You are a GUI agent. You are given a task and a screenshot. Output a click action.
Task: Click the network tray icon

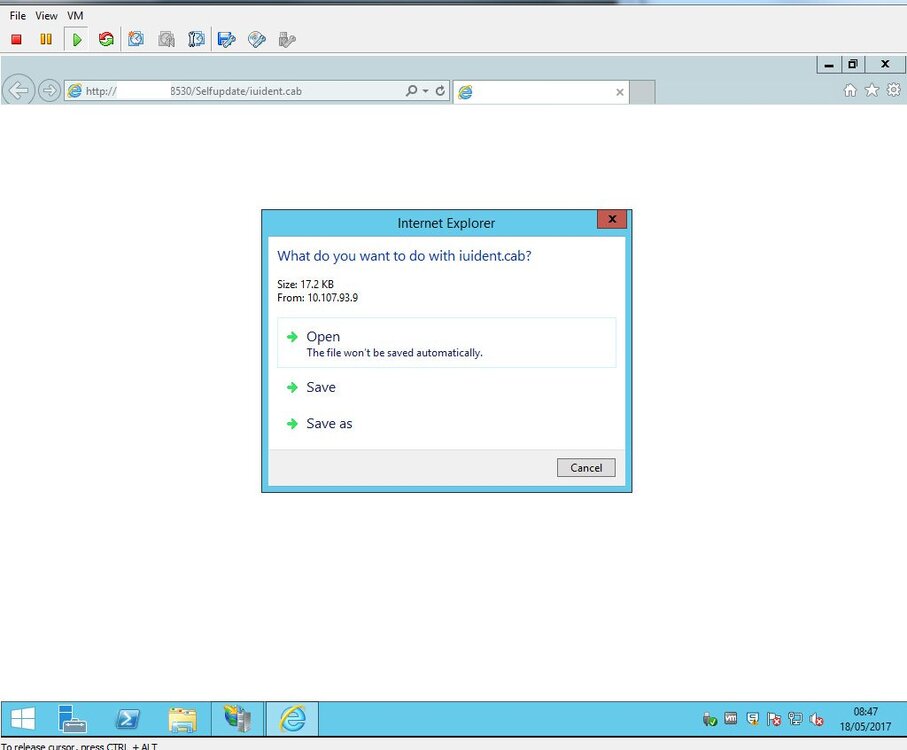click(795, 719)
